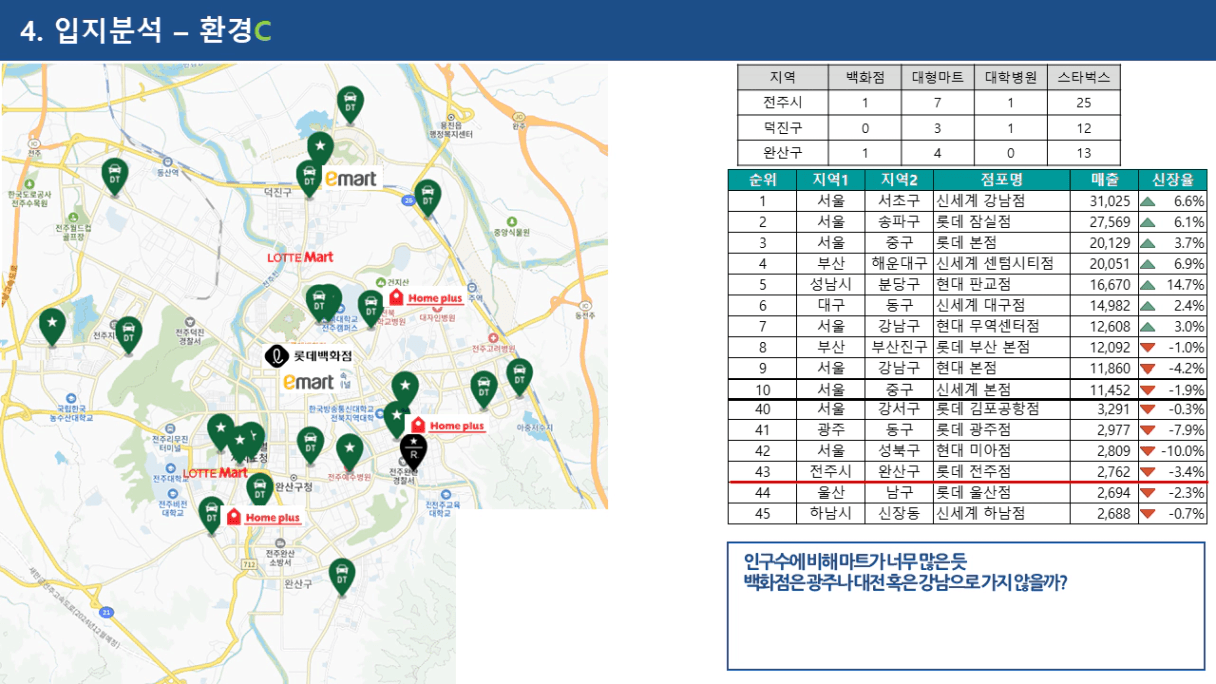Click the DT pin directly left of the 덕진구 emart logo

coord(309,179)
